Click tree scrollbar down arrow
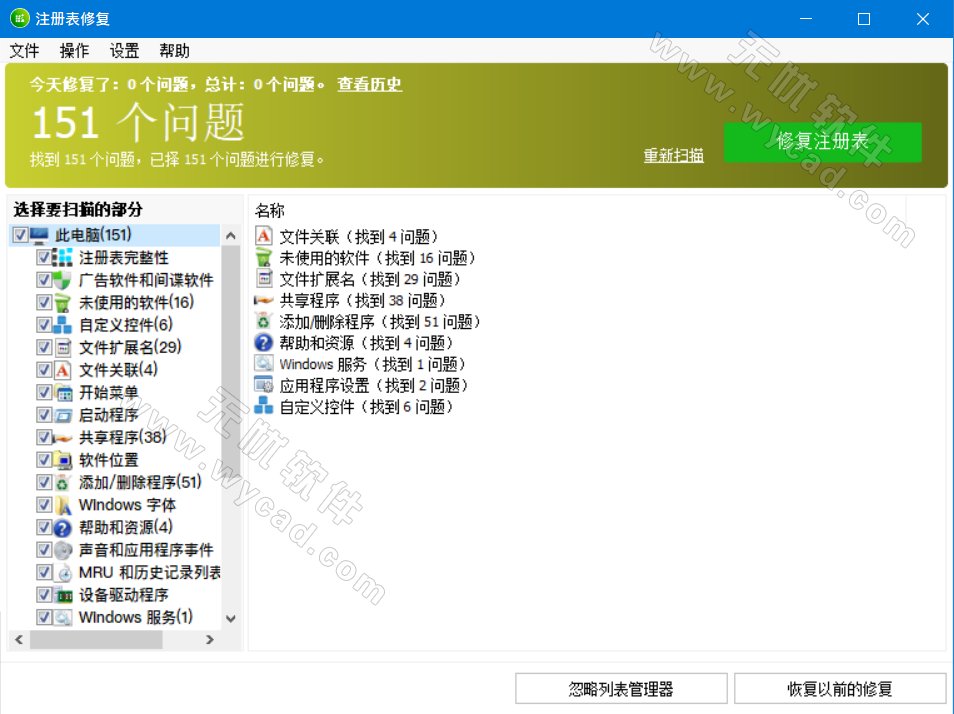 (x=231, y=619)
